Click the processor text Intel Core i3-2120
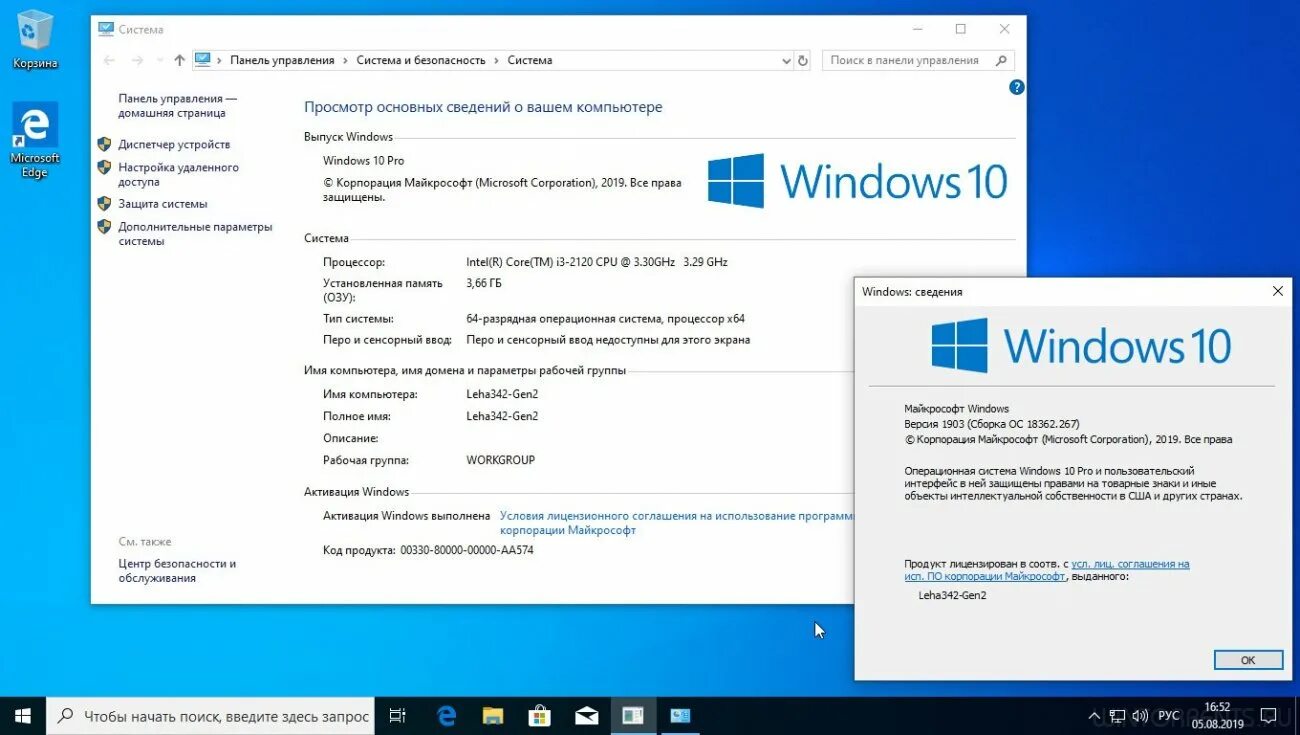Viewport: 1300px width, 735px height. coord(596,262)
